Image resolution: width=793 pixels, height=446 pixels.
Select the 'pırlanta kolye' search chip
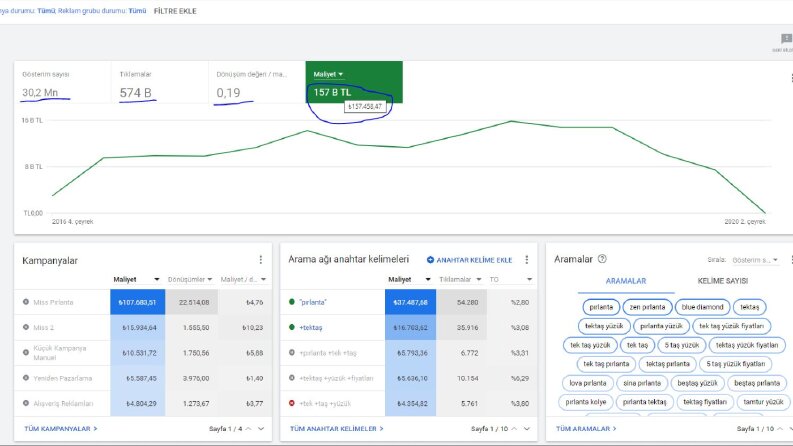click(x=586, y=402)
